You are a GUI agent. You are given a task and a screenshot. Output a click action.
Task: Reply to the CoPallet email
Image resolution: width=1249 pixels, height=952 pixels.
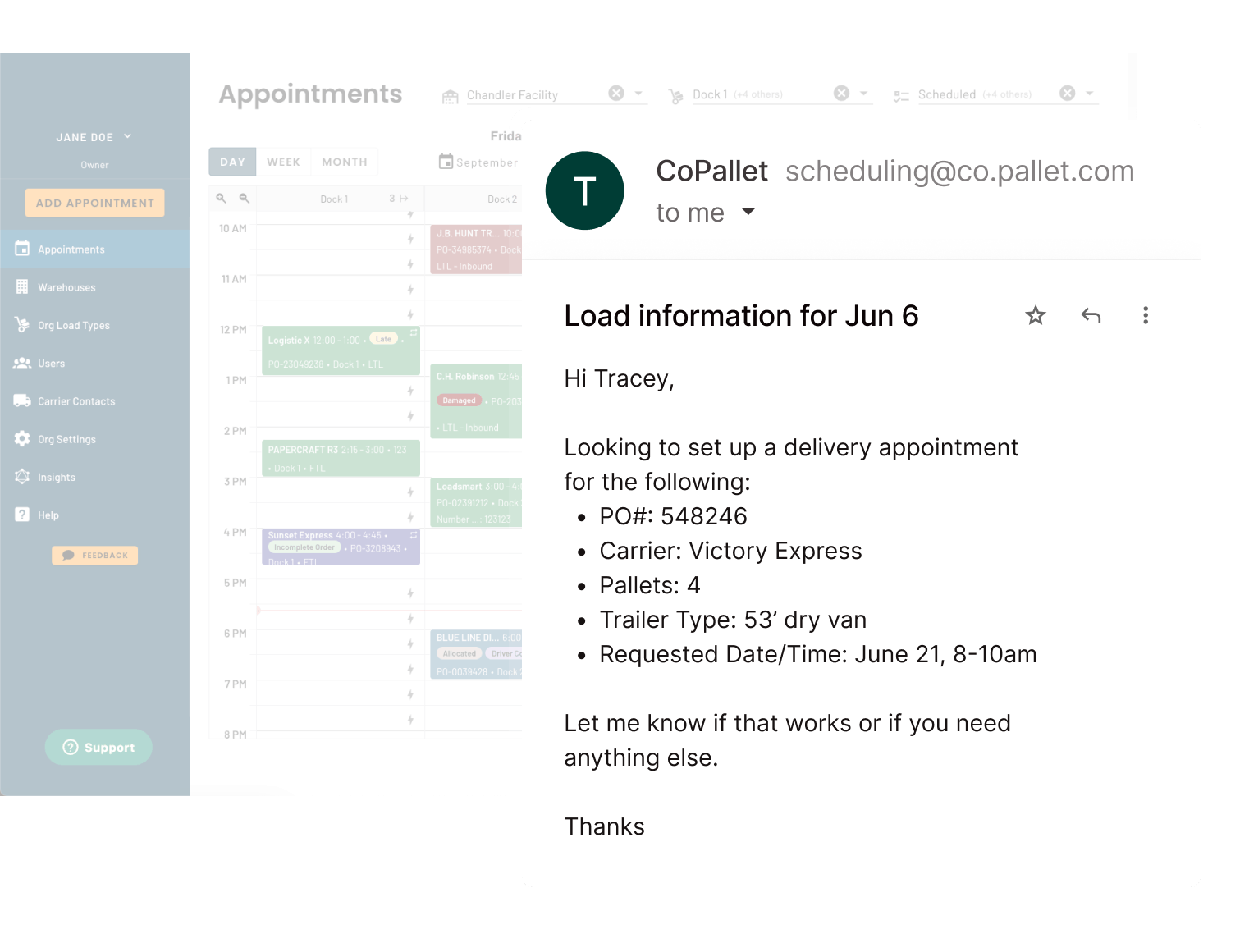pyautogui.click(x=1091, y=315)
